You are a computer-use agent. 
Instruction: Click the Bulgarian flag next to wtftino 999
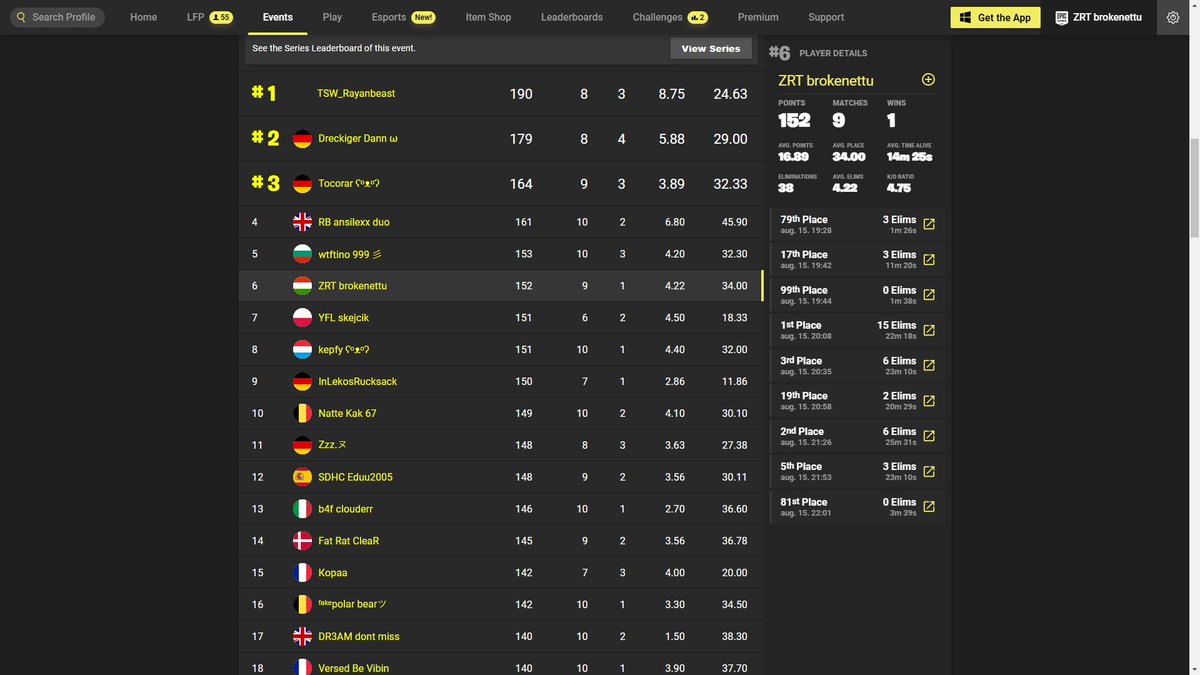(x=302, y=254)
